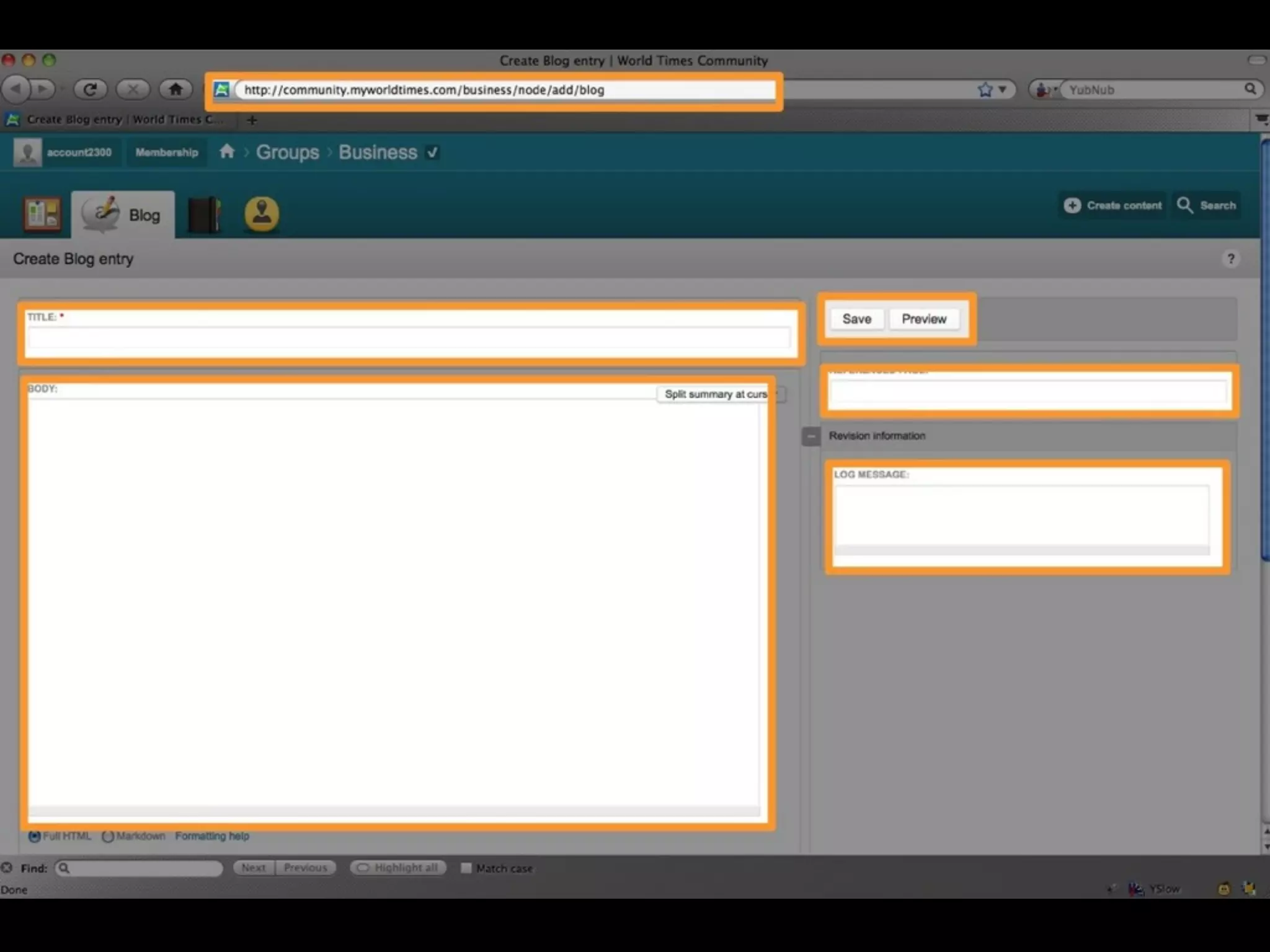Bookmark page with the star icon
Screen dimensions: 1270x952
[985, 90]
